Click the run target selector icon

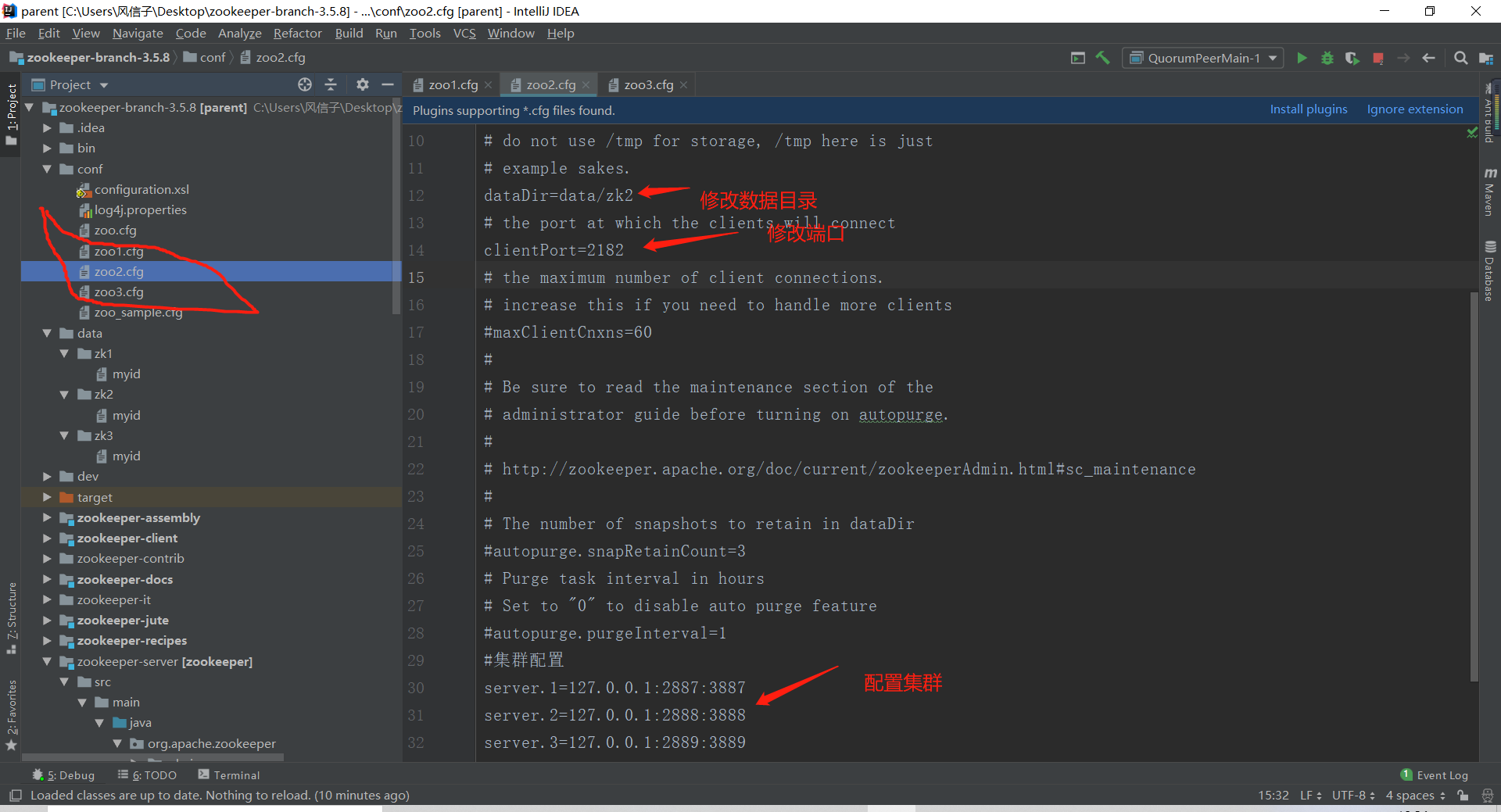coord(1078,58)
